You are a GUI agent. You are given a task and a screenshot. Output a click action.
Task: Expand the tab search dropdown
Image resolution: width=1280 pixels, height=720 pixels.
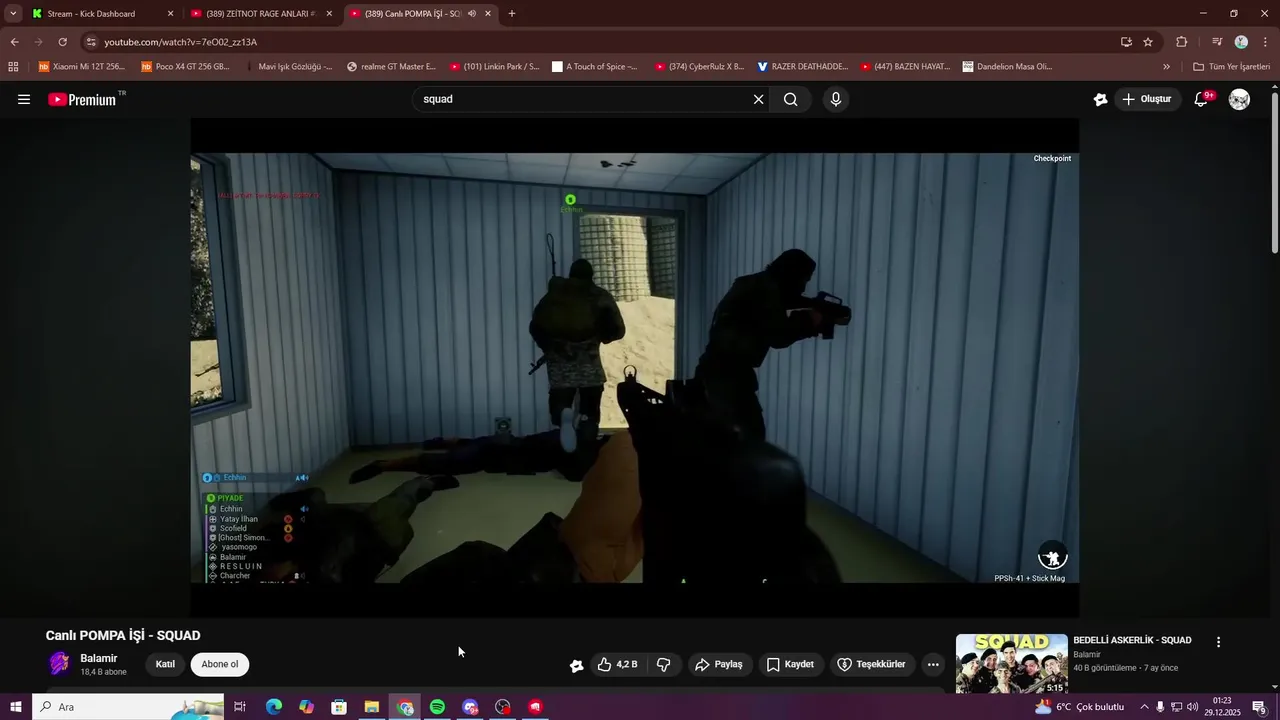tap(13, 14)
